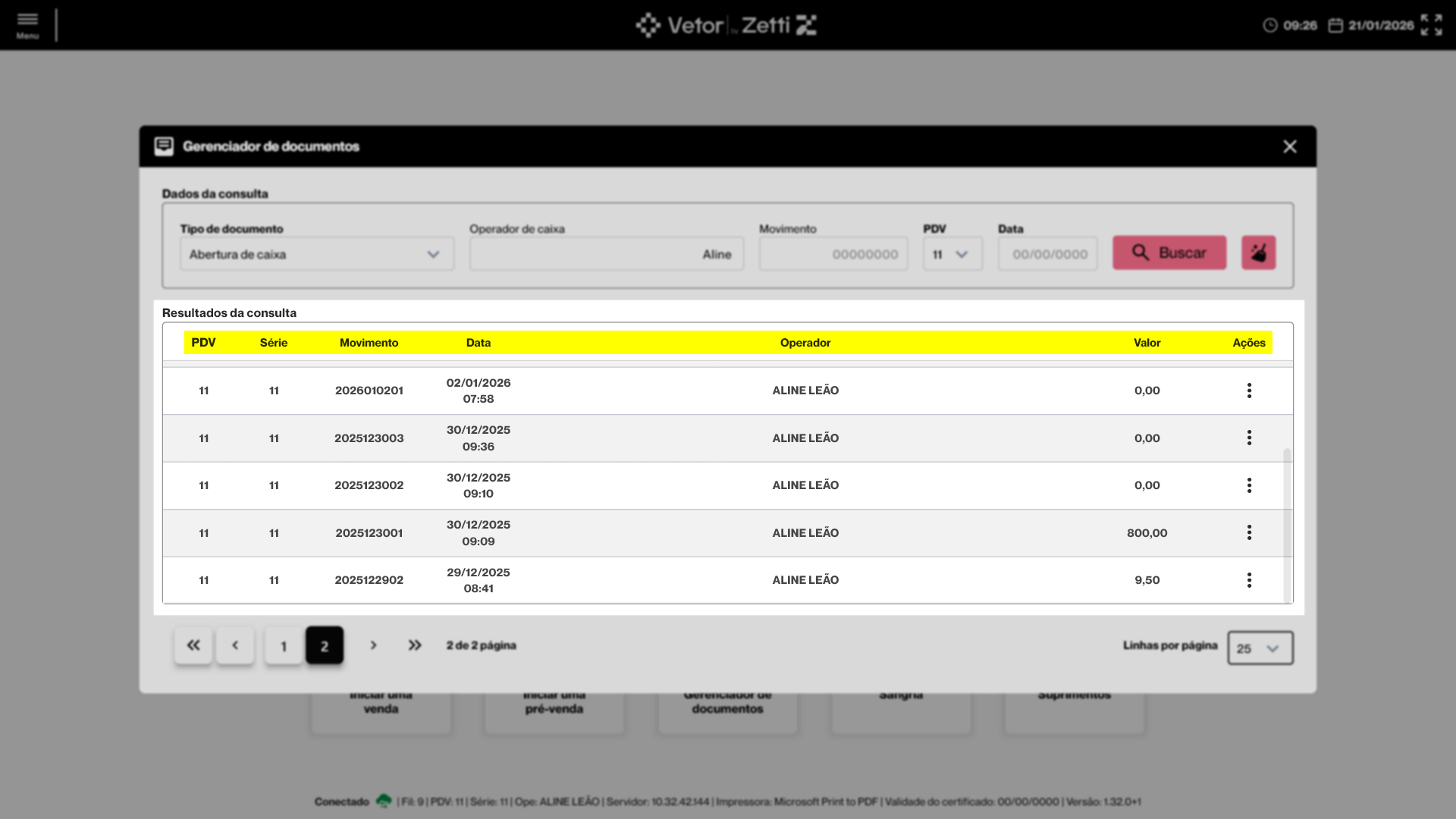Select page 2 in pagination
The height and width of the screenshot is (819, 1456).
coord(325,646)
